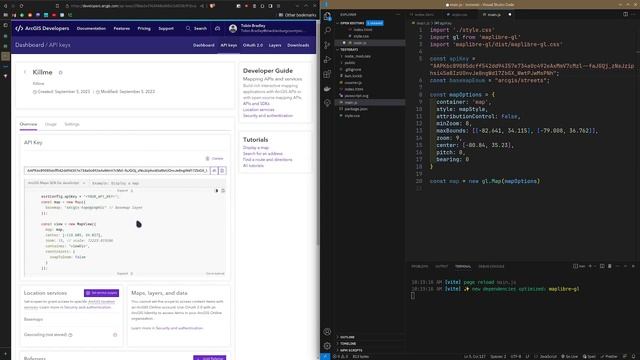
Task: Switch to DEBUG CONSOLE tab in panel
Action: (x=491, y=267)
